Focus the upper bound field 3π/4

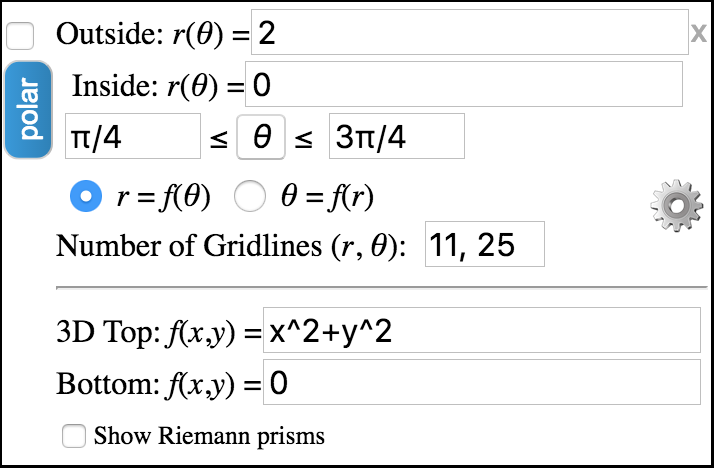397,136
